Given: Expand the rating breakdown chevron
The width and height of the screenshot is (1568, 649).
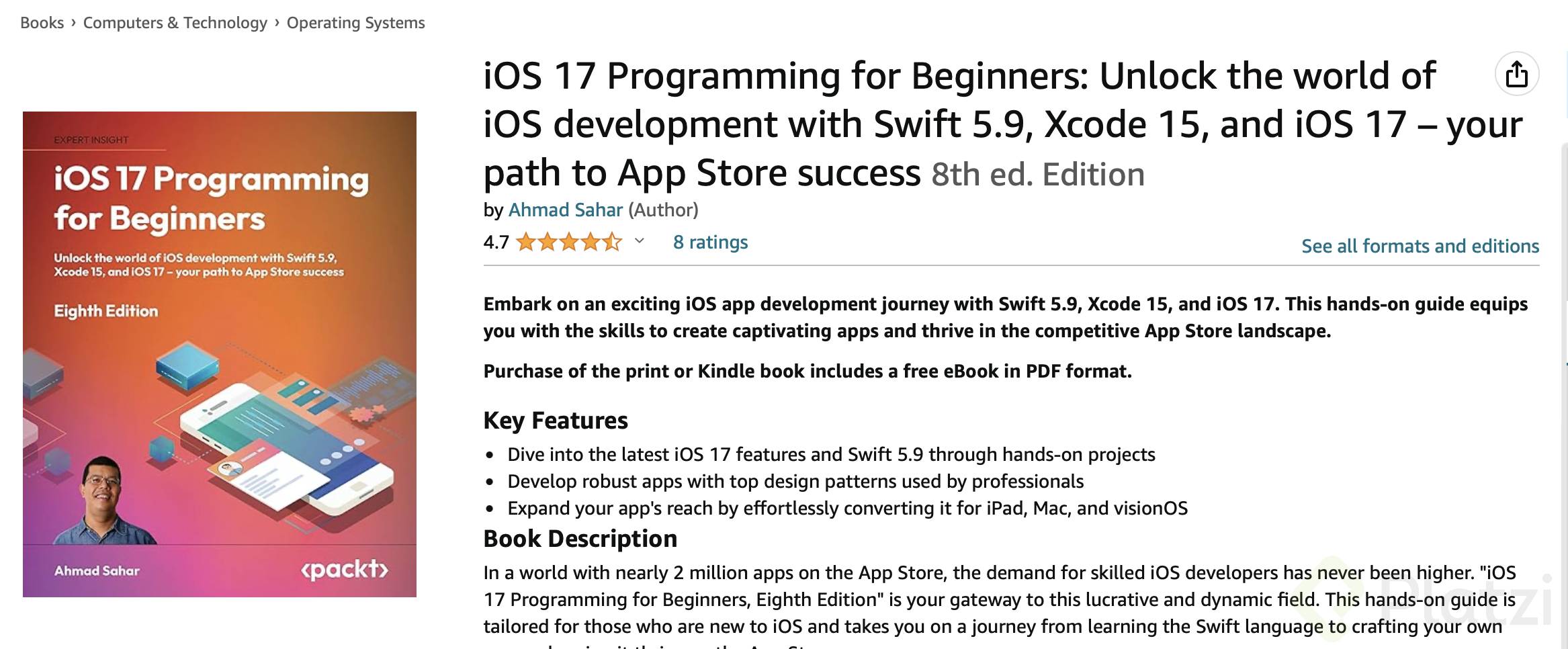Looking at the screenshot, I should pyautogui.click(x=640, y=241).
